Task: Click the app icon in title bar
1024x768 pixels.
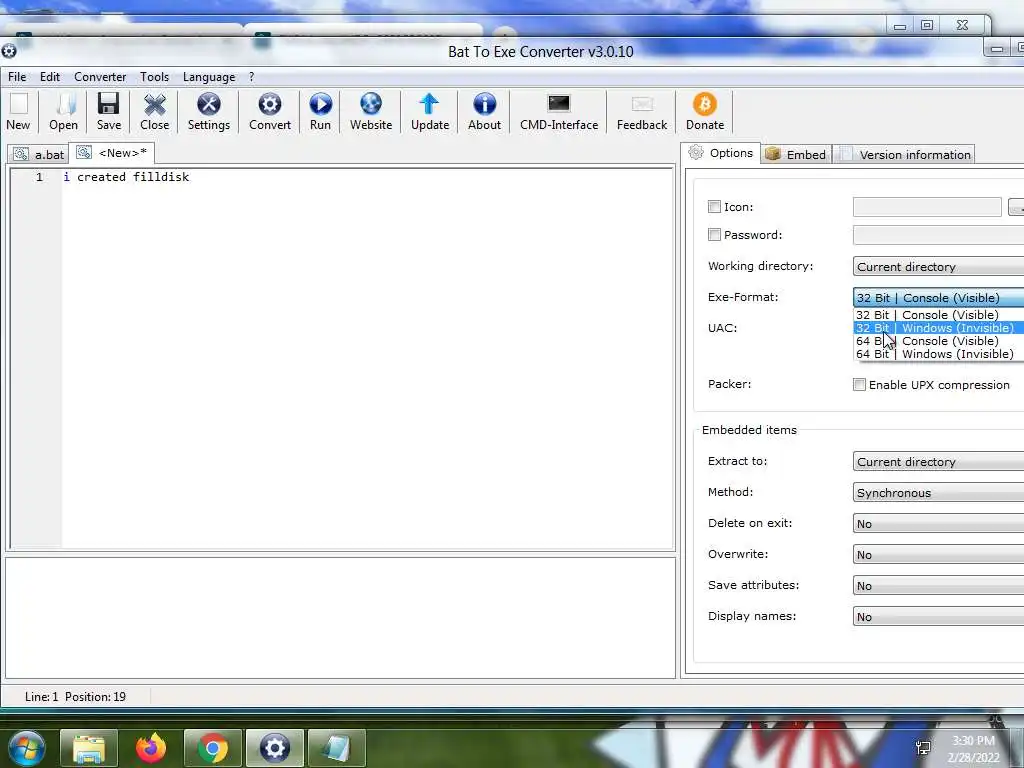Action: click(8, 51)
